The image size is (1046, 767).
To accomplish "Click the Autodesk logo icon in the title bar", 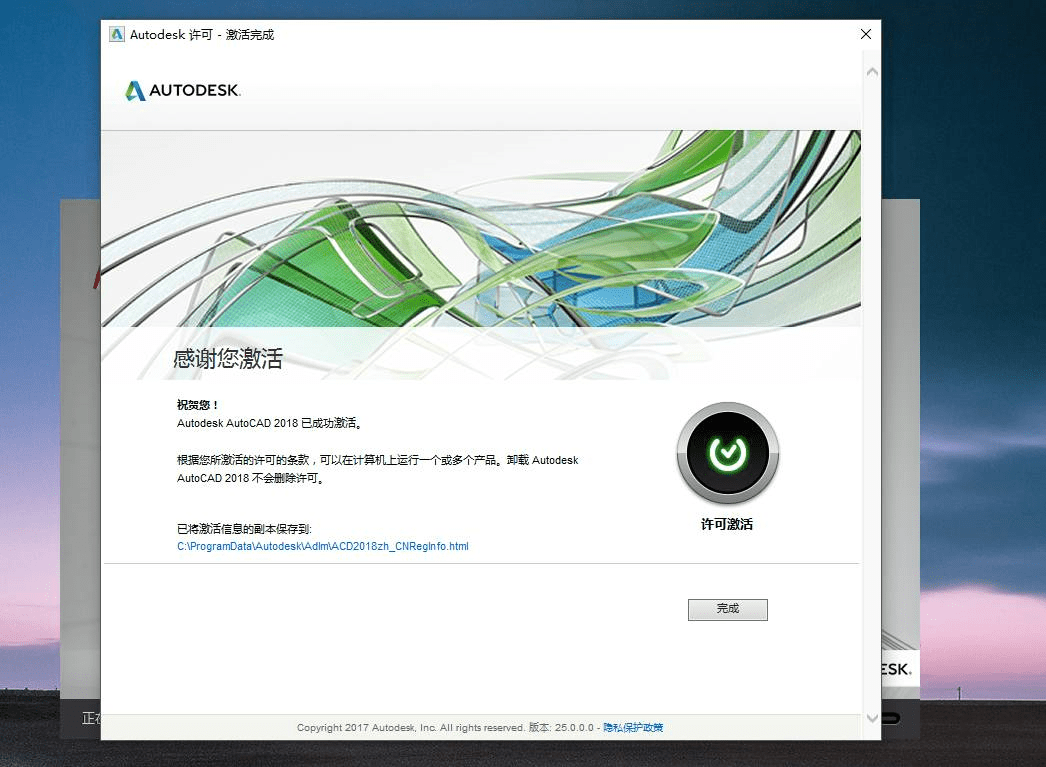I will coord(115,33).
